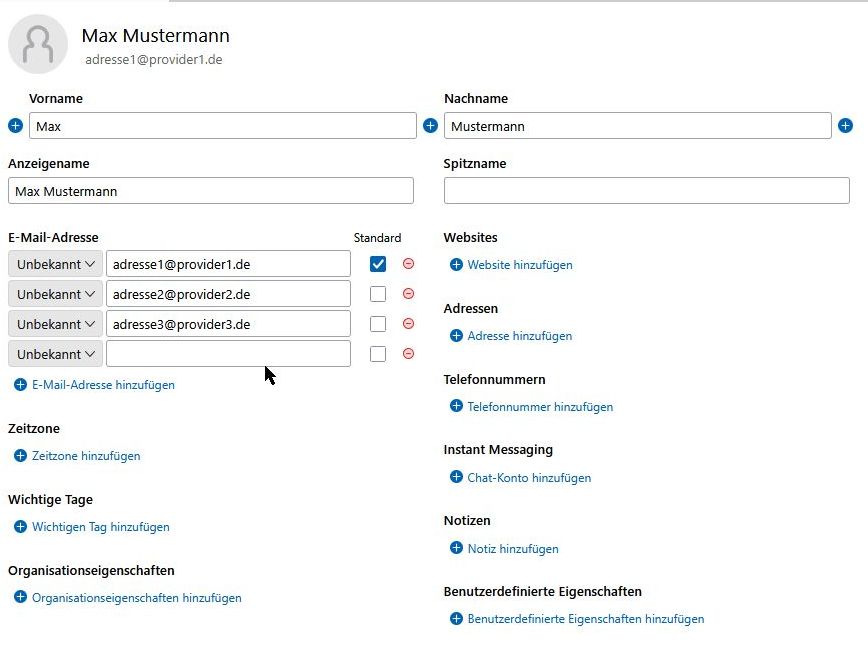The image size is (868, 648).
Task: Click the plus icon left of Vorname
Action: click(x=15, y=126)
